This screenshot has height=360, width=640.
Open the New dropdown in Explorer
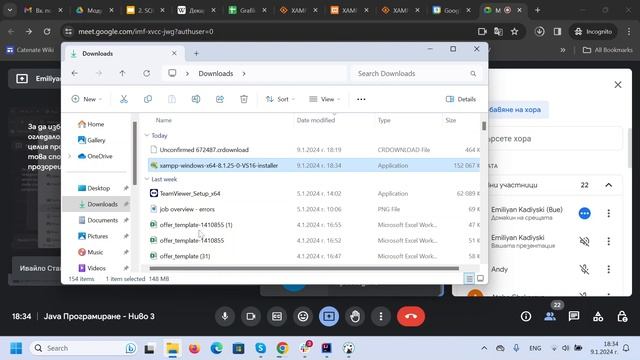coord(87,99)
